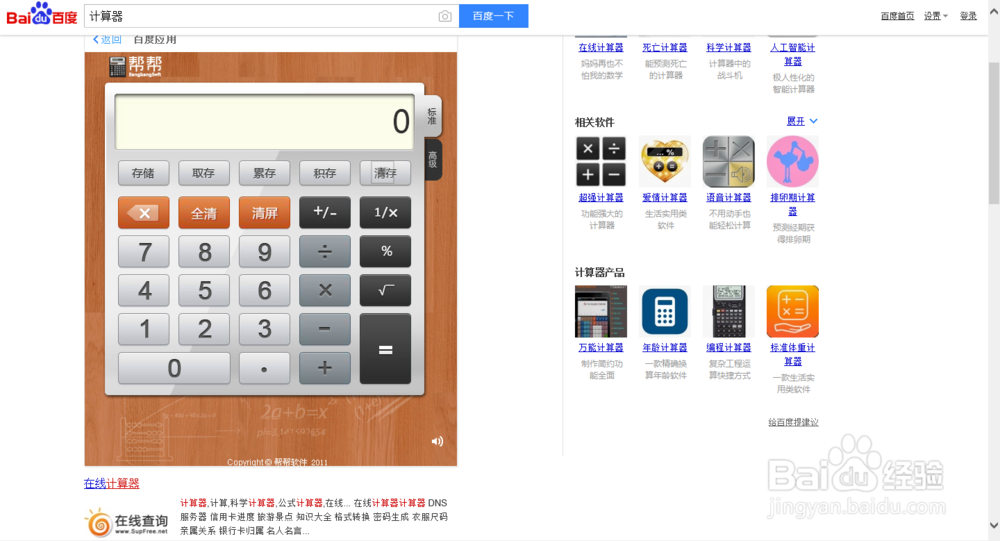Screen dimensions: 1000x541
Task: Mute the calculator sound speaker icon
Action: pos(437,441)
